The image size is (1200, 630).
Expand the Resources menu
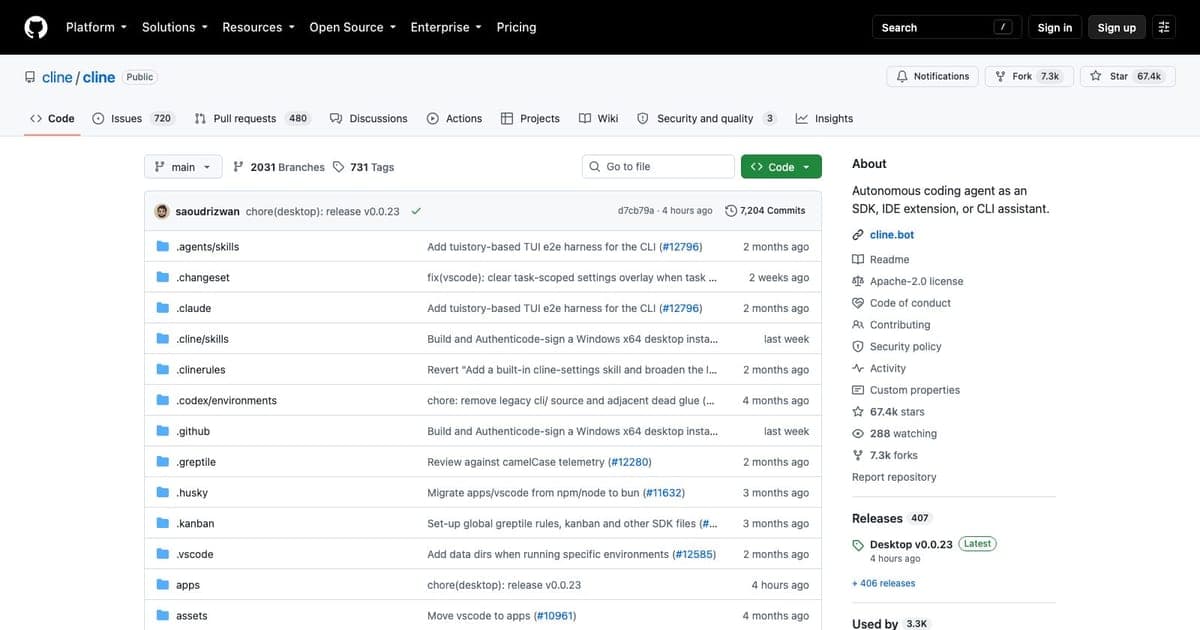pos(258,27)
